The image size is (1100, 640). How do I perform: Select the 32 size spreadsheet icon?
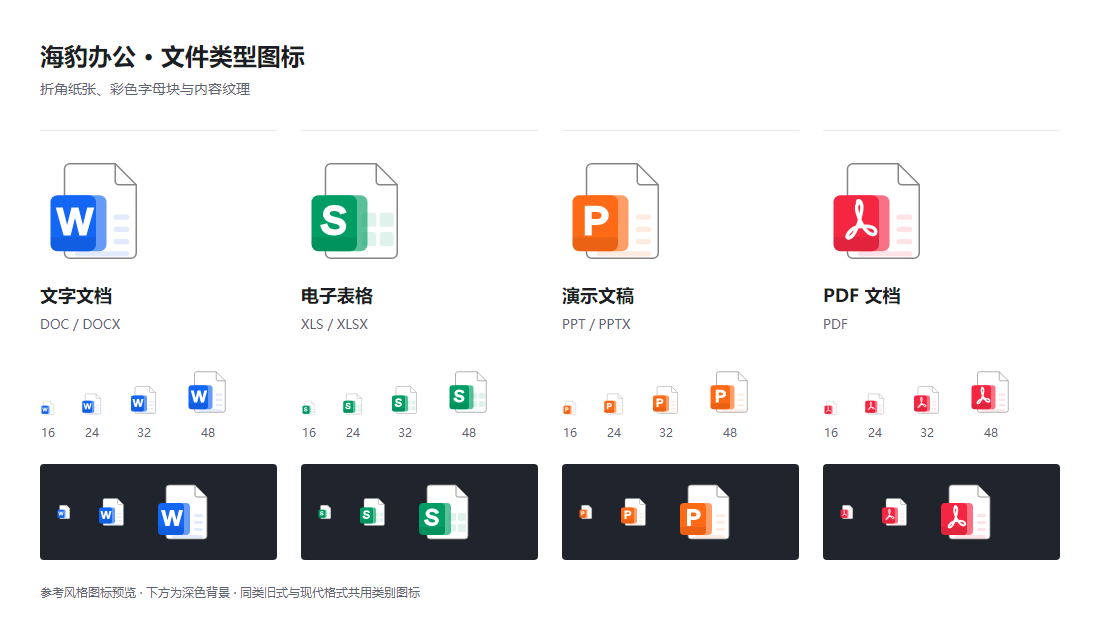pos(405,401)
